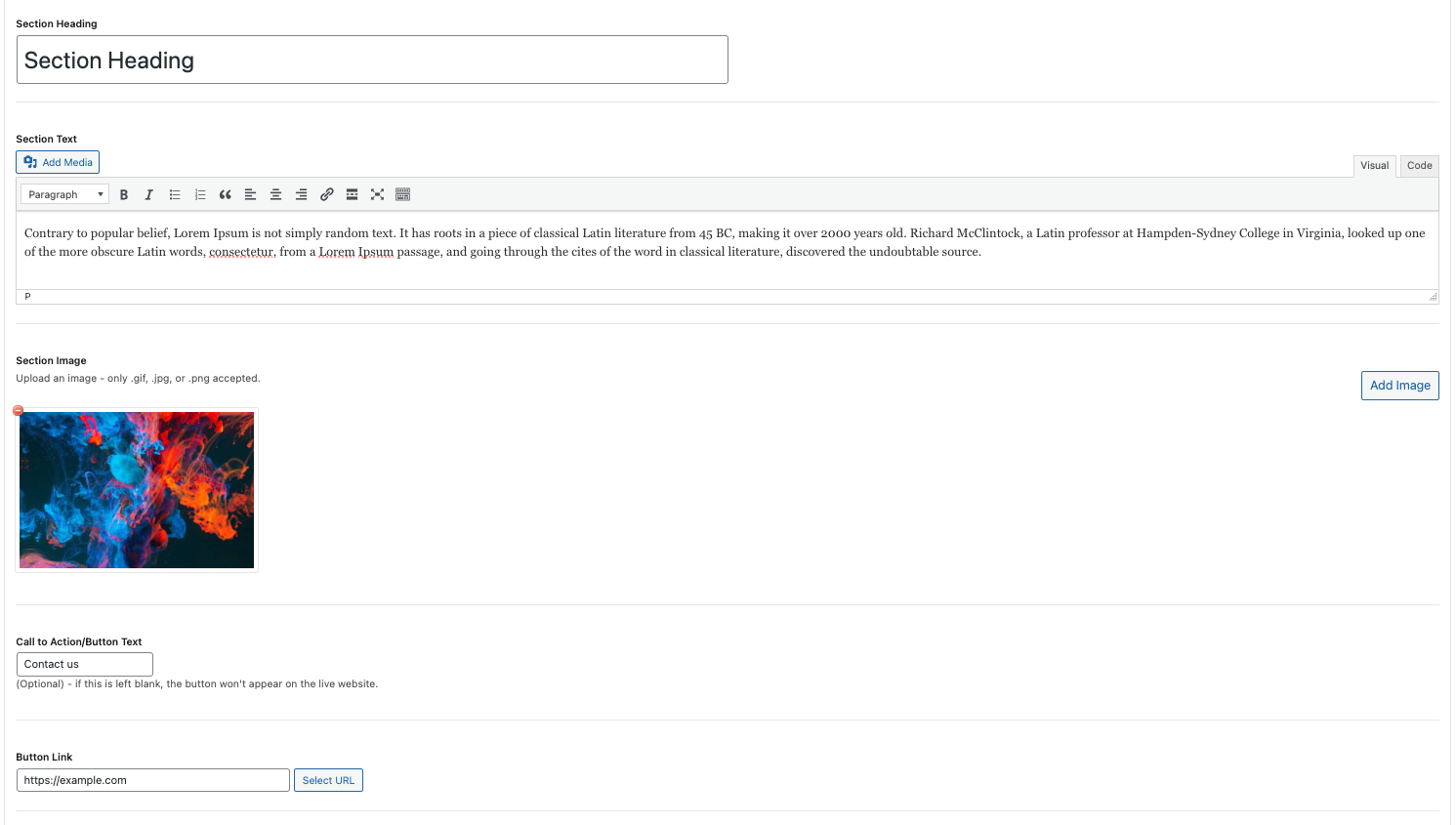Click the Button Link URL field
Viewport: 1456px width, 825px height.
[153, 780]
